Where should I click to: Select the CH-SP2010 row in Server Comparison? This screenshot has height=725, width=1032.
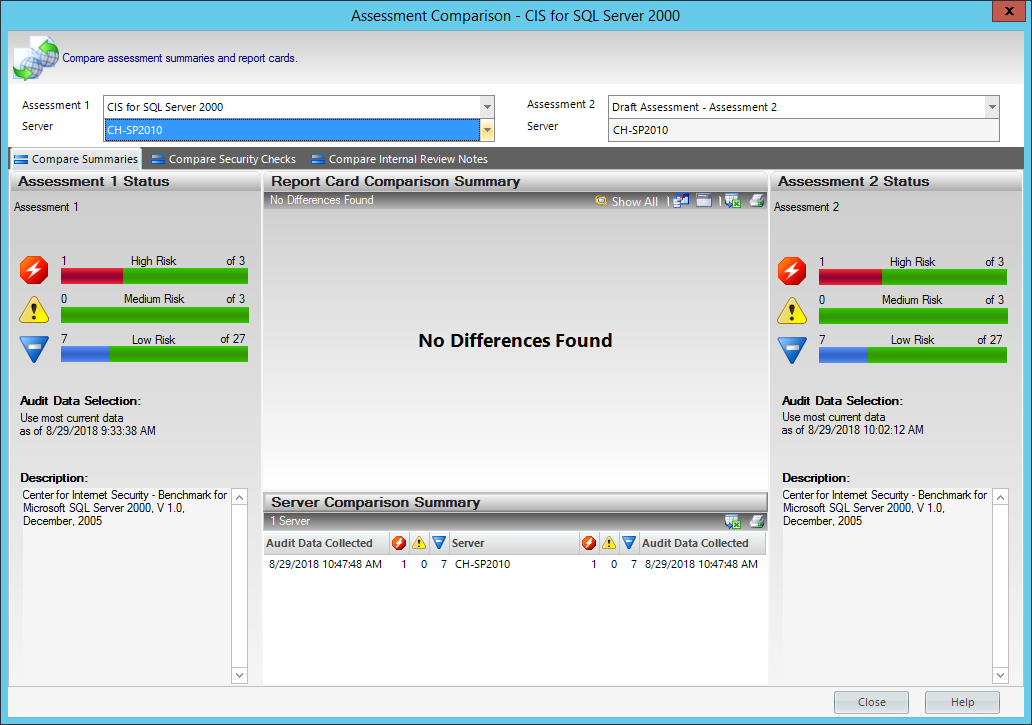[x=514, y=564]
